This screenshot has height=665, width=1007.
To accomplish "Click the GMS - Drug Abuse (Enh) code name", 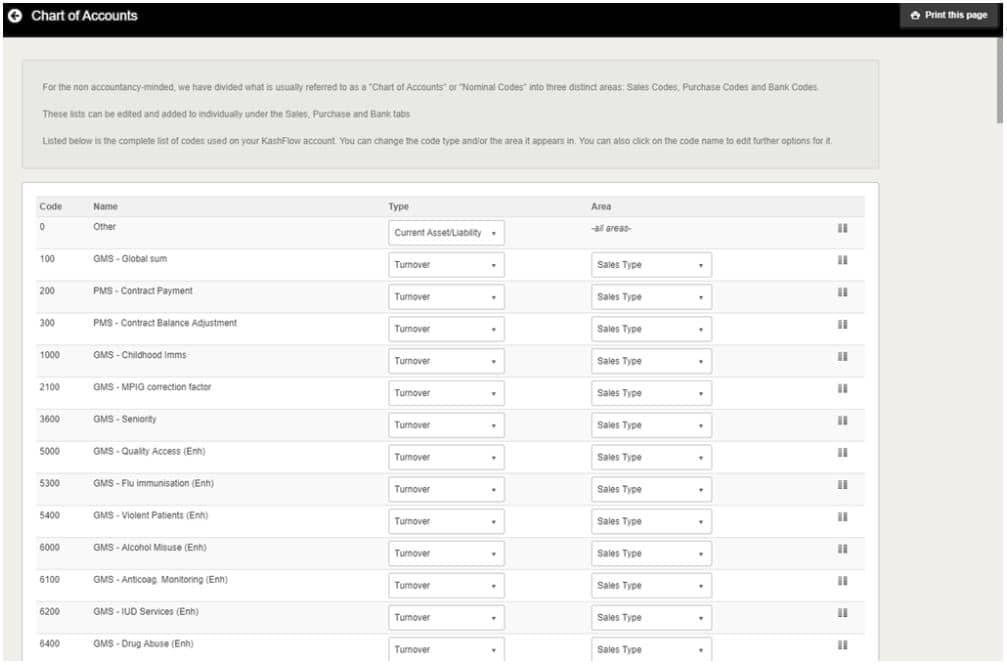I will click(143, 643).
